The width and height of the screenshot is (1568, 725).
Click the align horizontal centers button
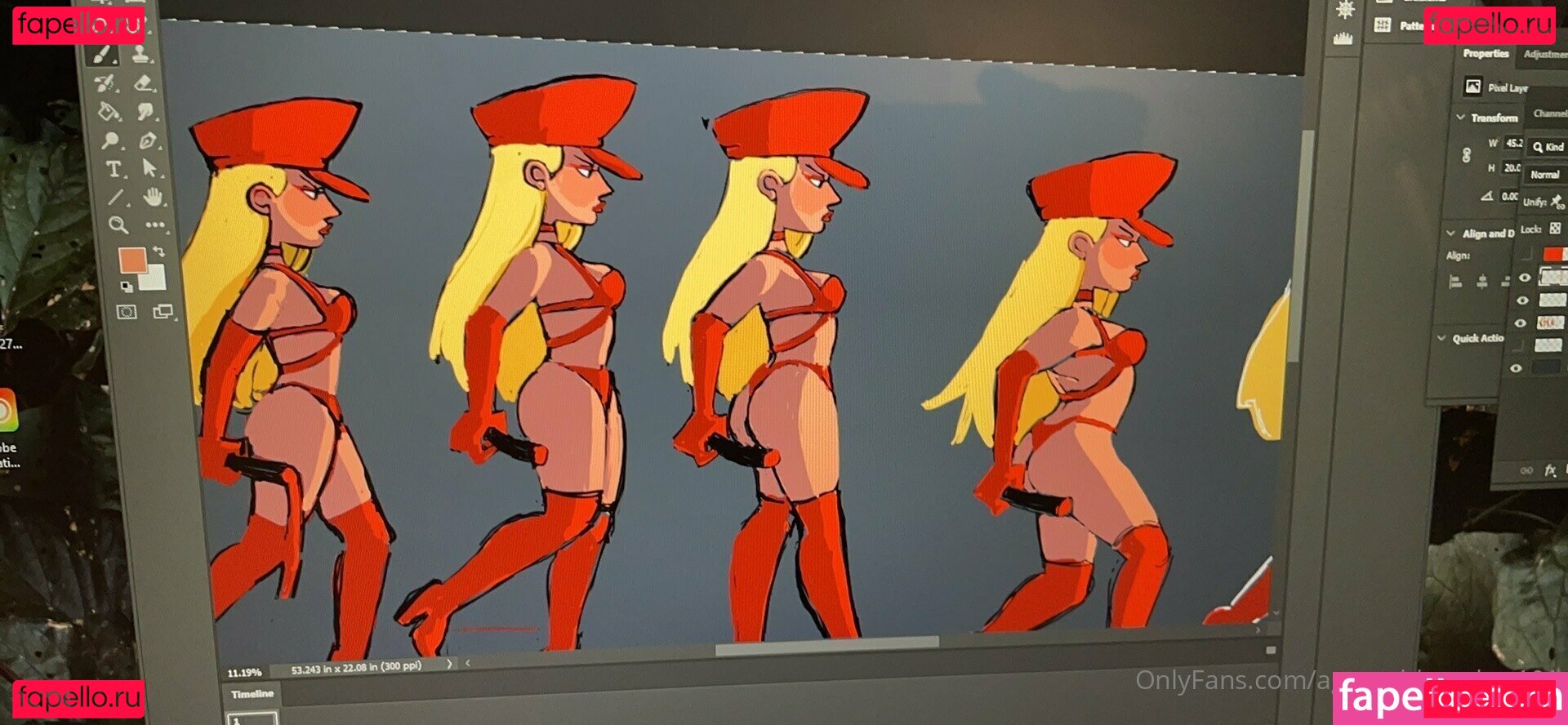[1481, 282]
